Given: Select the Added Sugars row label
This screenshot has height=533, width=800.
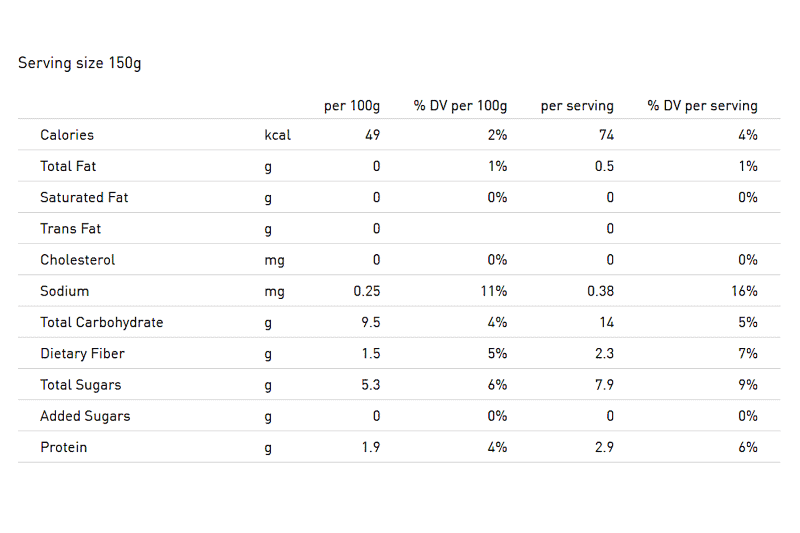Looking at the screenshot, I should [x=85, y=416].
